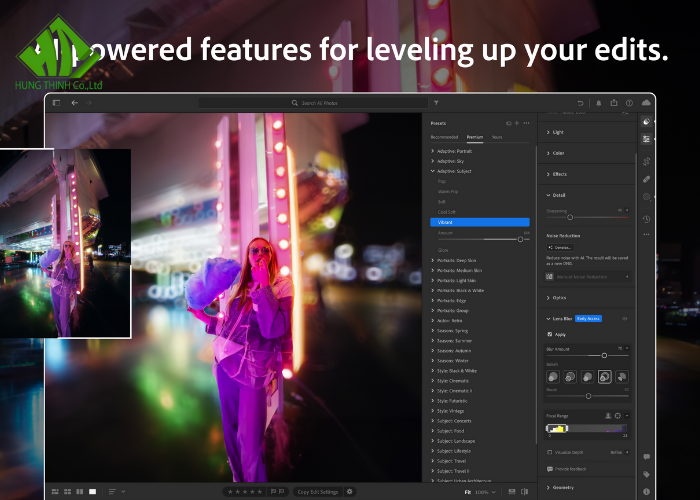700x500 pixels.
Task: Open the Versions history clock icon
Action: 646,219
